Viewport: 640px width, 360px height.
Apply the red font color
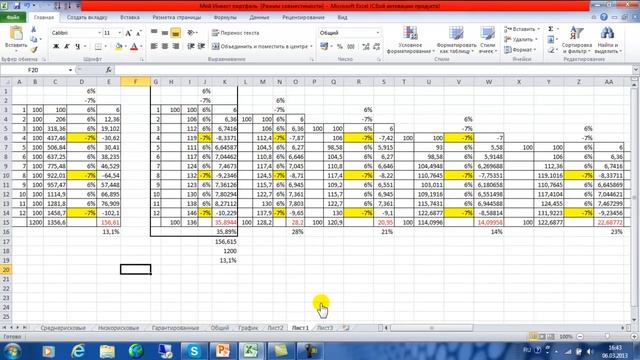point(134,47)
